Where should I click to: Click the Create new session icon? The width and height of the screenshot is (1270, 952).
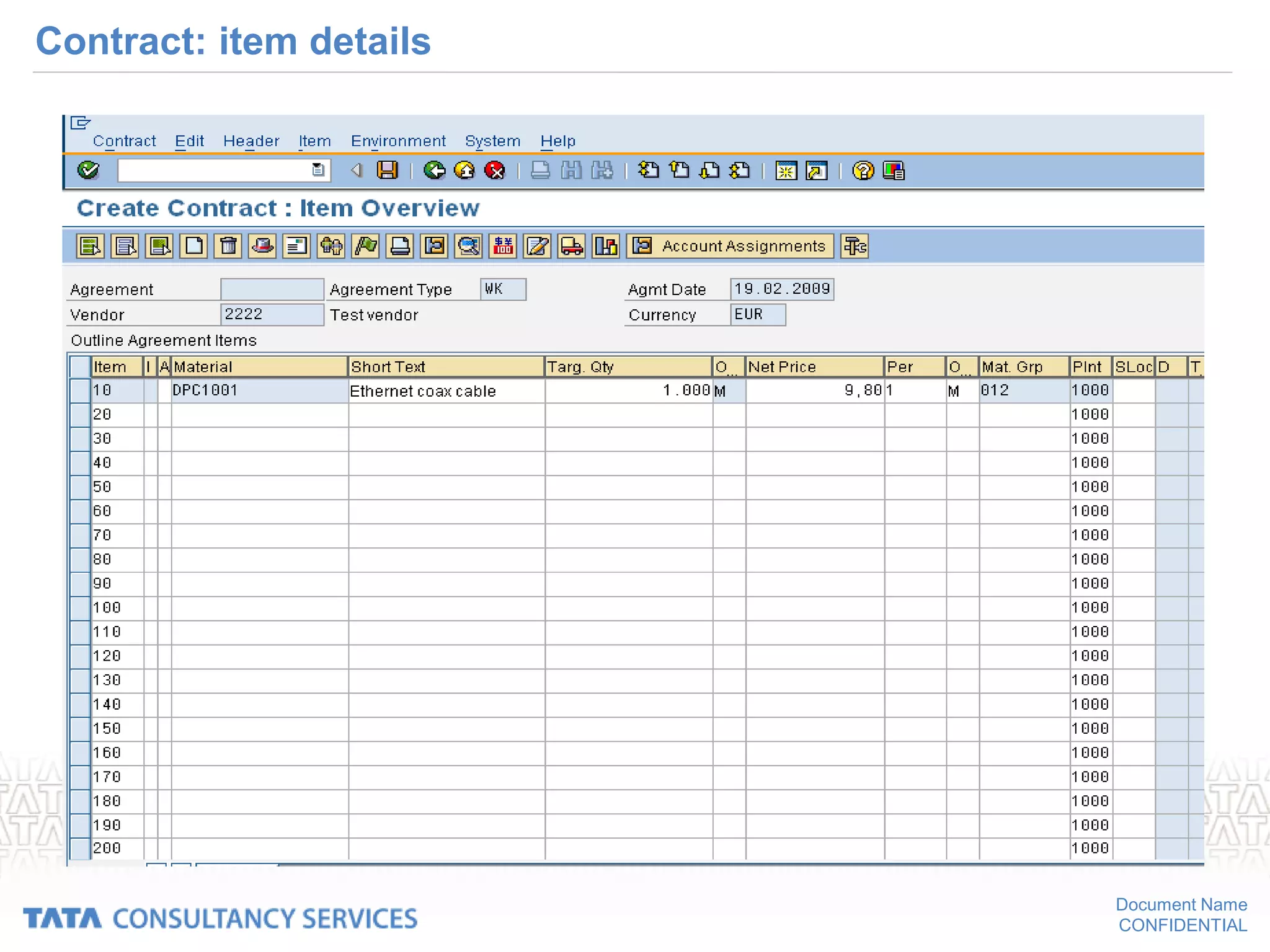(x=786, y=170)
